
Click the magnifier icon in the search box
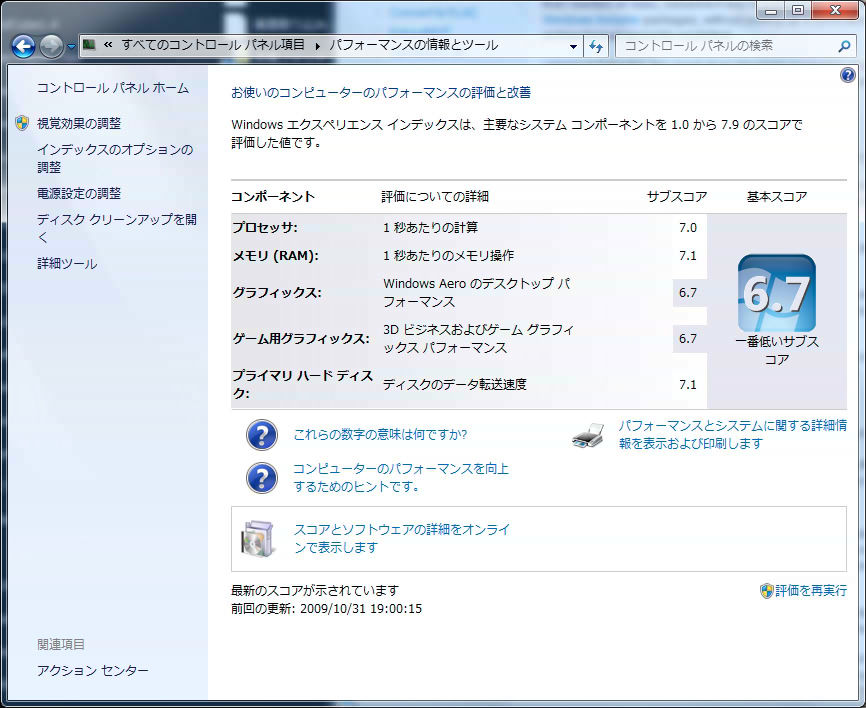[x=843, y=46]
